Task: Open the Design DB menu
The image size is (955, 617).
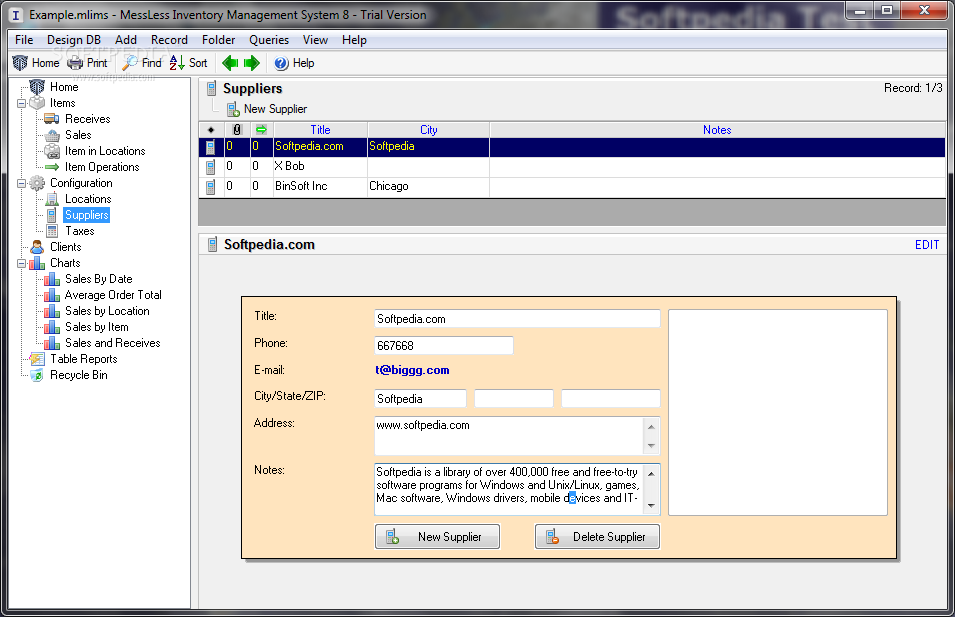Action: (x=74, y=40)
